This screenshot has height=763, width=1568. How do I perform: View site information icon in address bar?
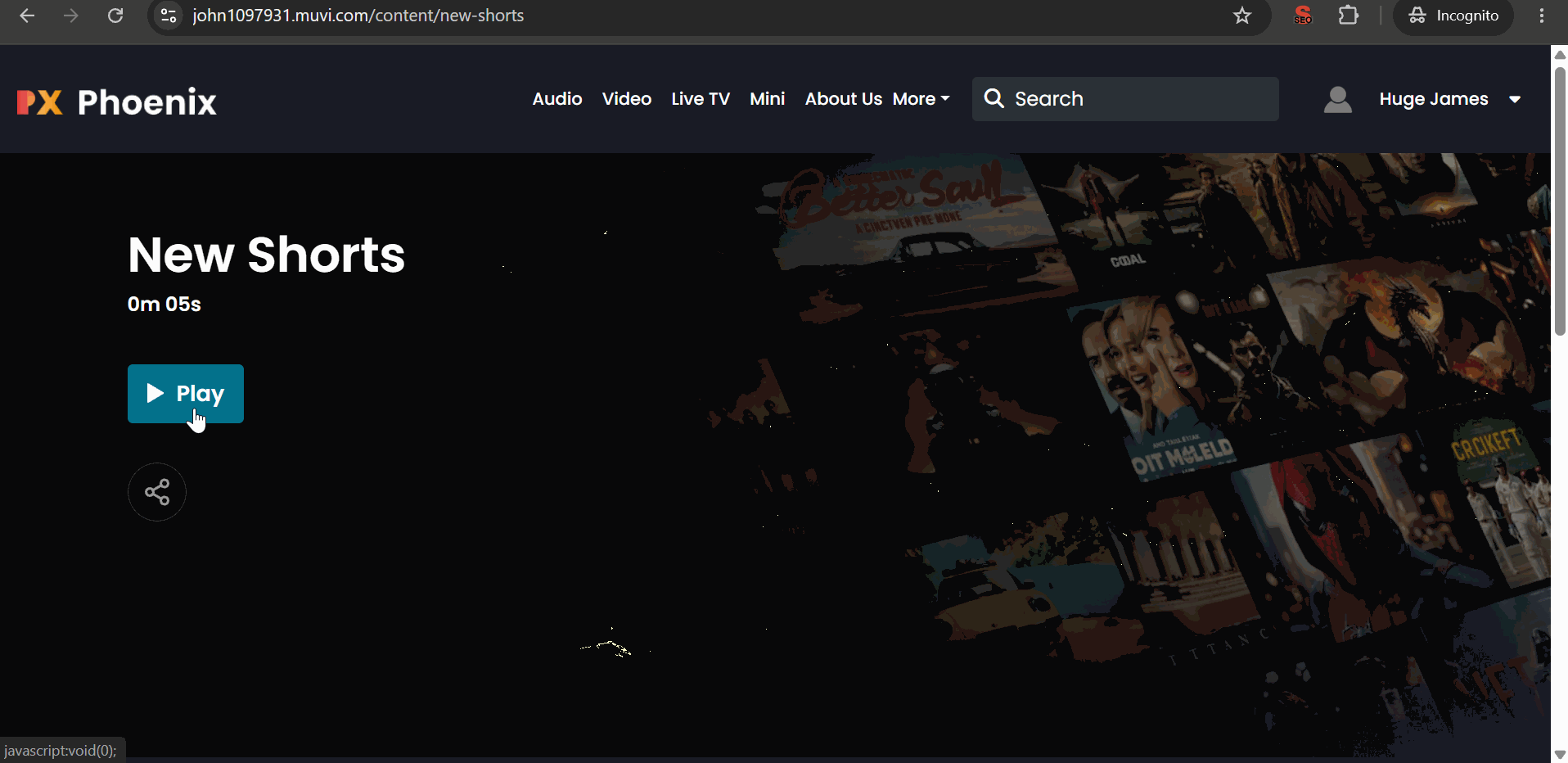[169, 16]
